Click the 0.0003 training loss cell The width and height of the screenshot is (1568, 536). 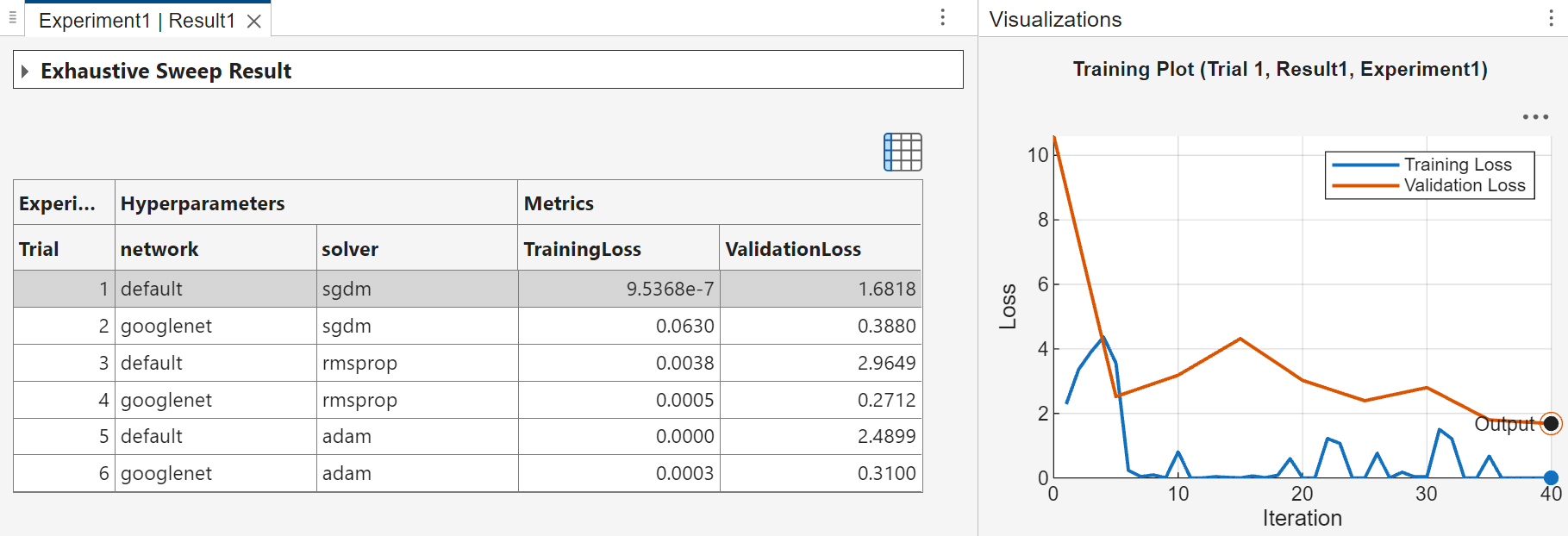coord(619,473)
